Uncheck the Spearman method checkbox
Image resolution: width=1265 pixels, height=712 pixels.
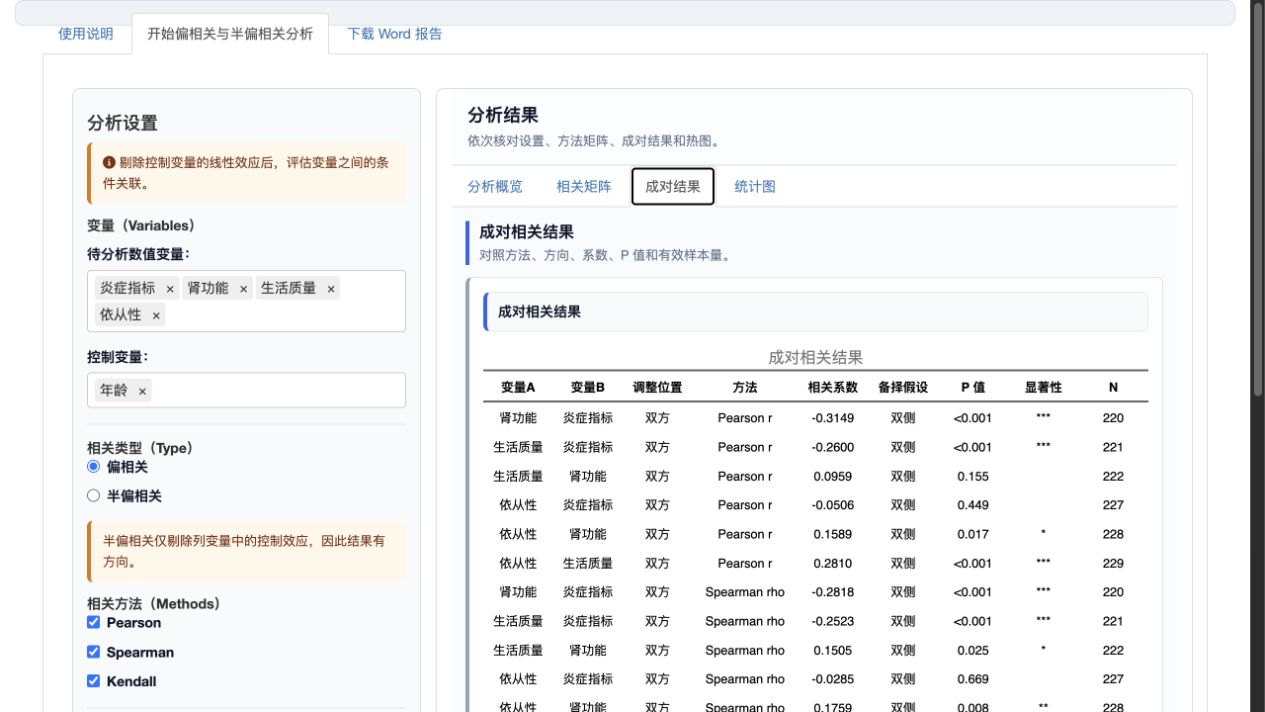[94, 652]
